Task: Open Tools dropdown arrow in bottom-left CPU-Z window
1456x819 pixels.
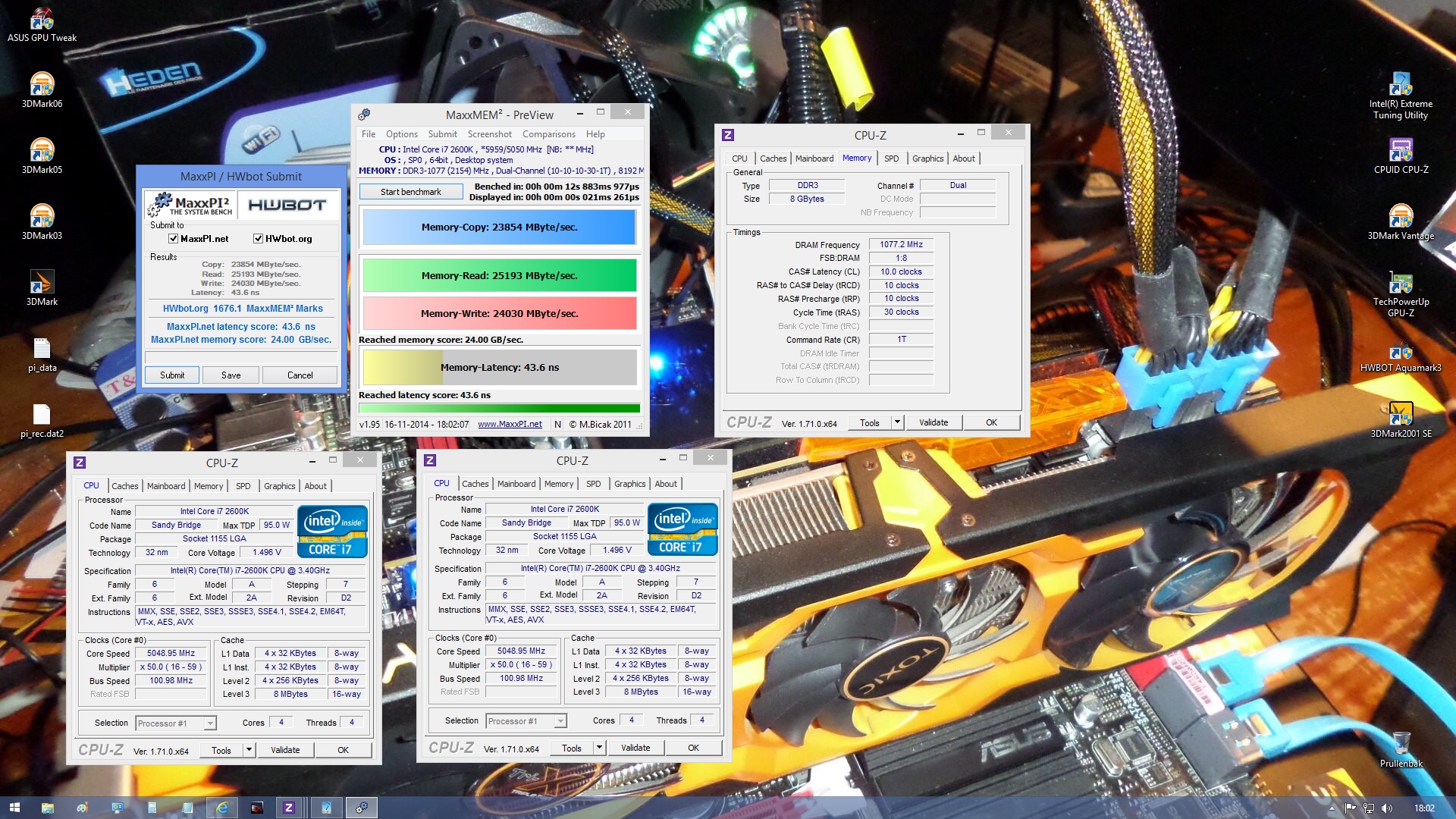Action: pos(249,750)
